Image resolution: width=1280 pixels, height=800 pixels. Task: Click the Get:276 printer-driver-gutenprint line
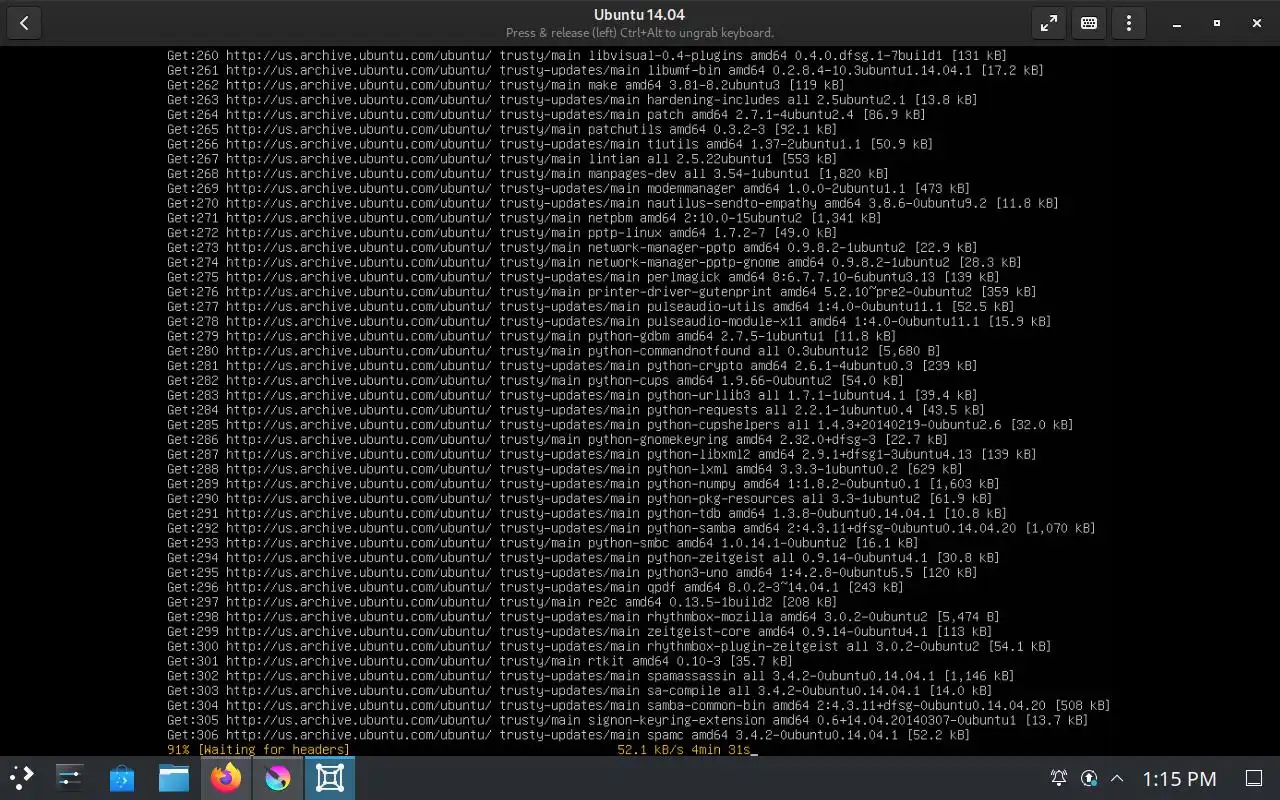click(x=602, y=292)
